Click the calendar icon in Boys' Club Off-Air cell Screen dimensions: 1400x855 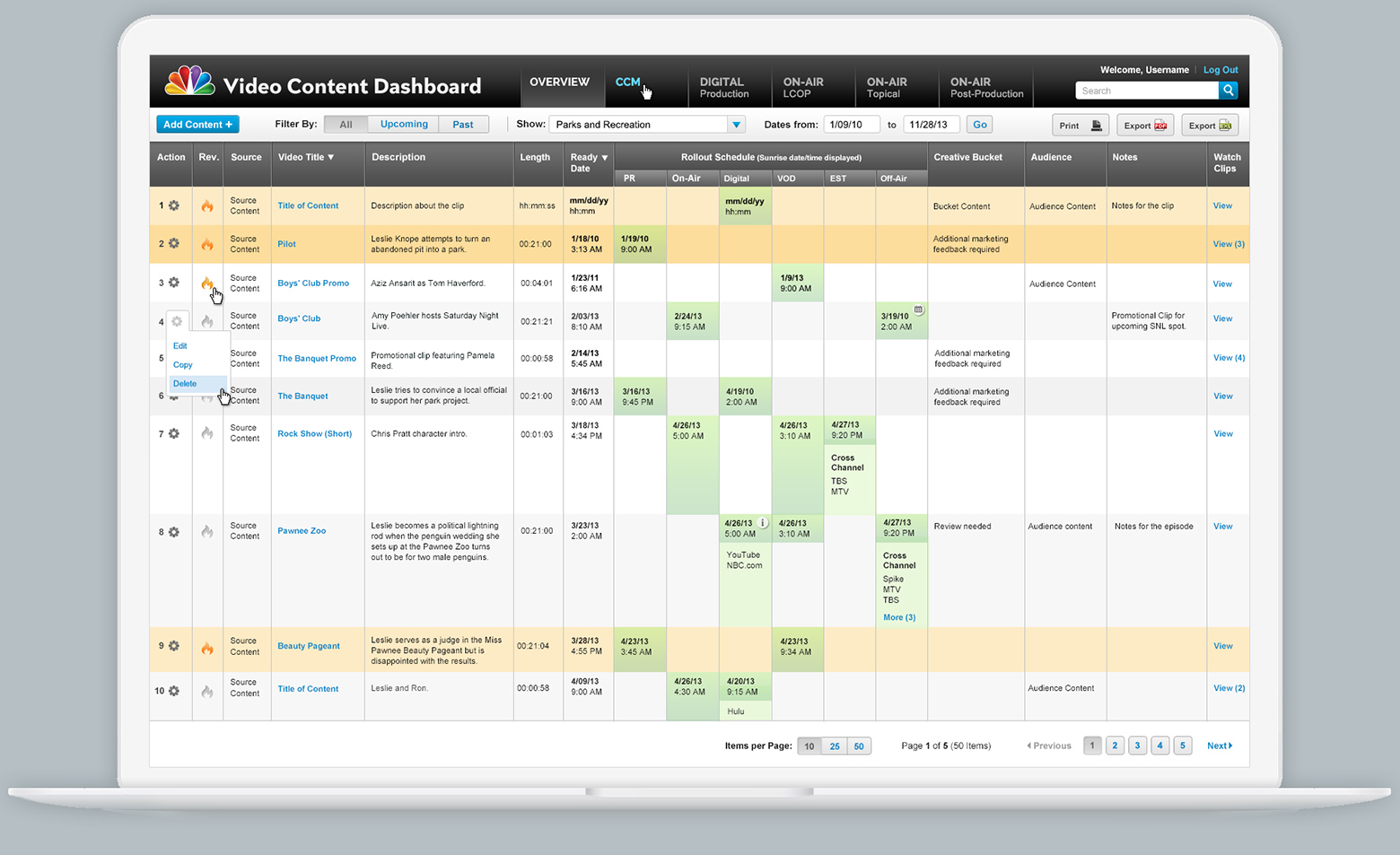click(x=918, y=310)
